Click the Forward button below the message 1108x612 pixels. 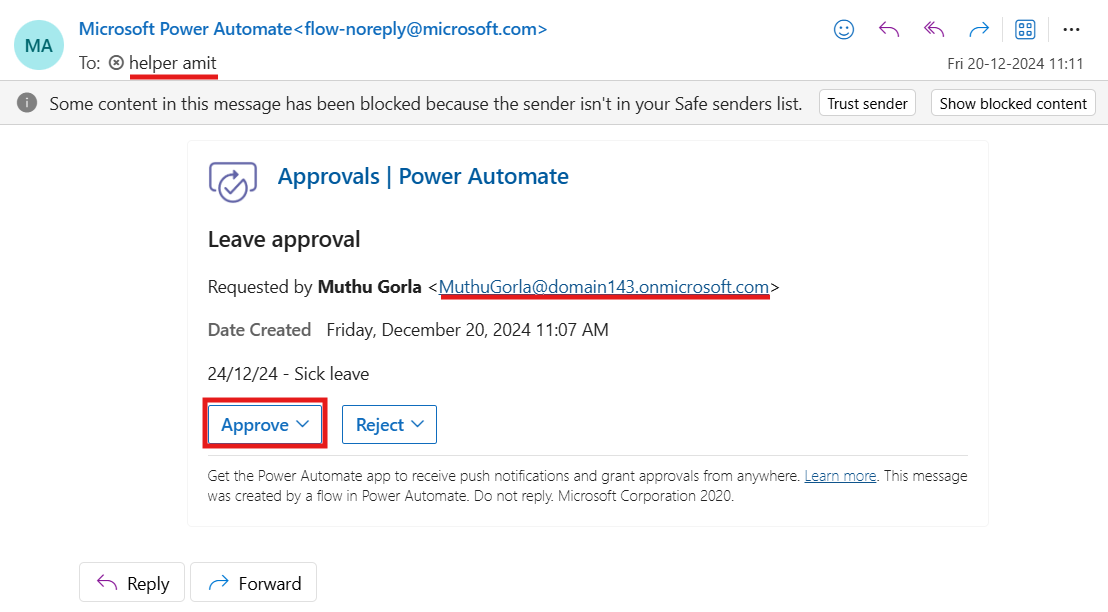pyautogui.click(x=254, y=583)
